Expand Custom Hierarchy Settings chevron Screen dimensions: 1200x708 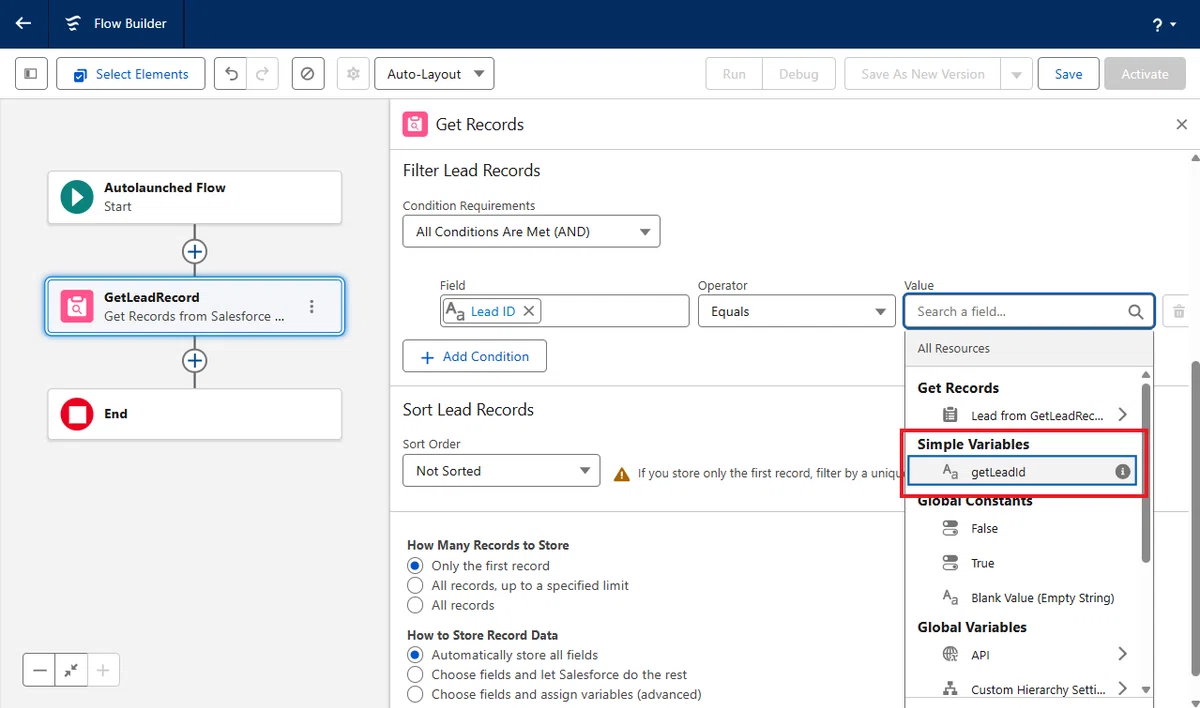tap(1122, 689)
